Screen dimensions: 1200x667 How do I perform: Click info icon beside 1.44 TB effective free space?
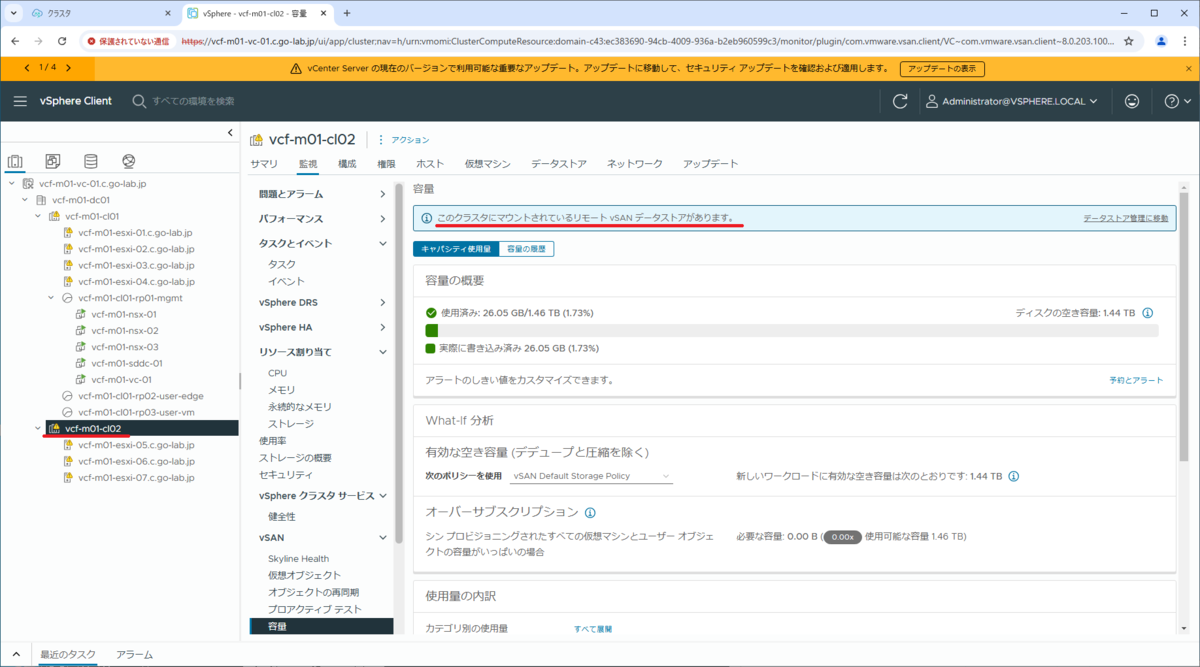1014,476
